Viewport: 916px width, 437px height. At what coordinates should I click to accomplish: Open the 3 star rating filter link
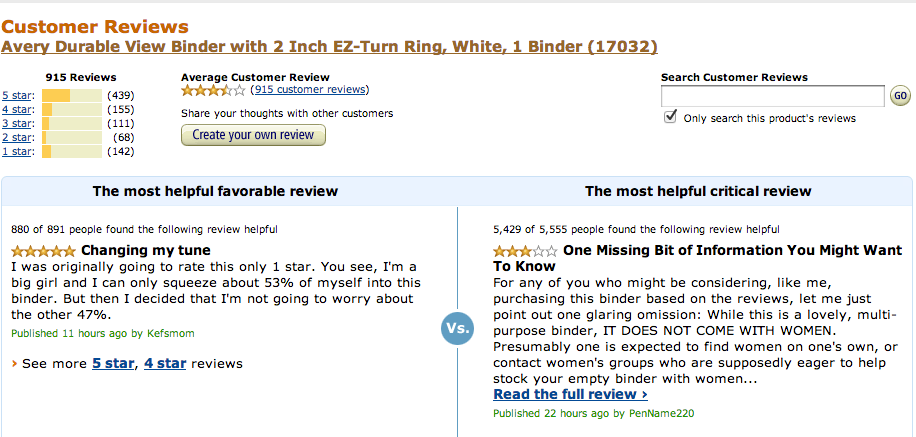pyautogui.click(x=19, y=124)
